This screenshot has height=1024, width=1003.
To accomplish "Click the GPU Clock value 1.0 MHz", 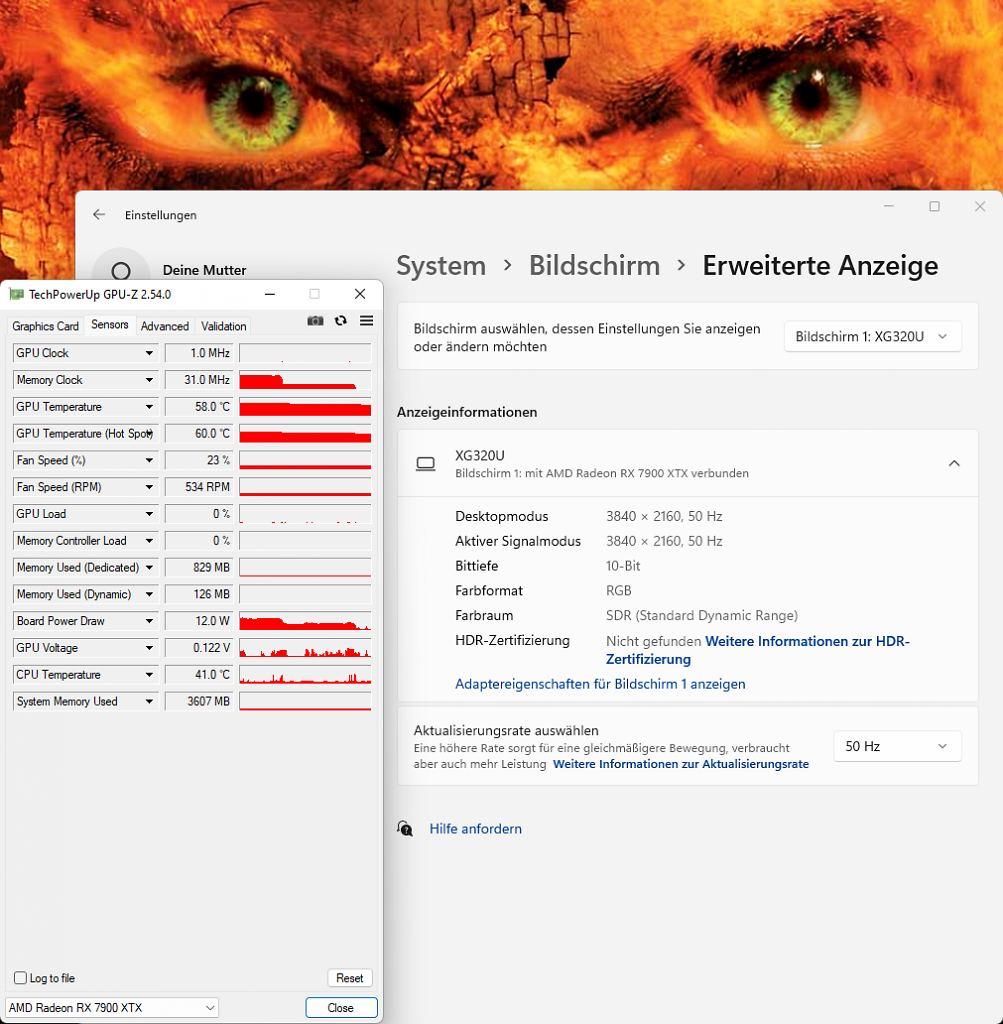I will [199, 353].
